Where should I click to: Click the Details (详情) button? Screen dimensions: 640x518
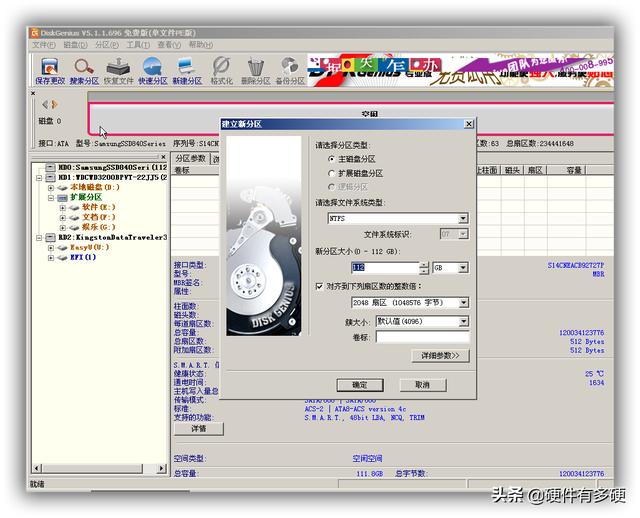point(199,429)
